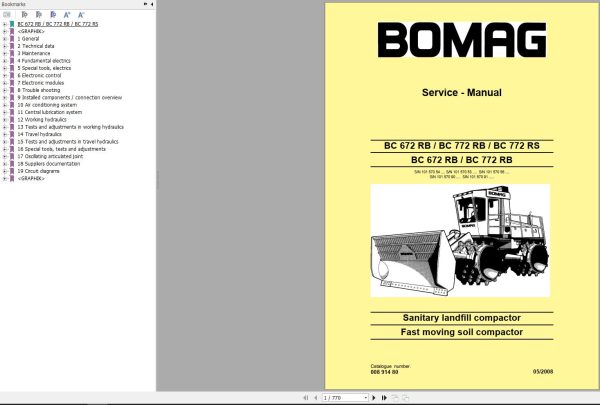
Task: Click the Sanitary landfill compactor text on page
Action: (461, 318)
